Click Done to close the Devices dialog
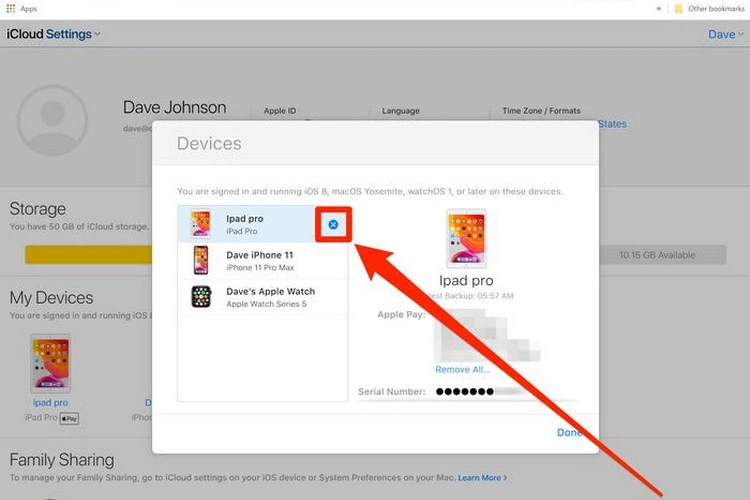Image resolution: width=750 pixels, height=500 pixels. click(x=569, y=433)
